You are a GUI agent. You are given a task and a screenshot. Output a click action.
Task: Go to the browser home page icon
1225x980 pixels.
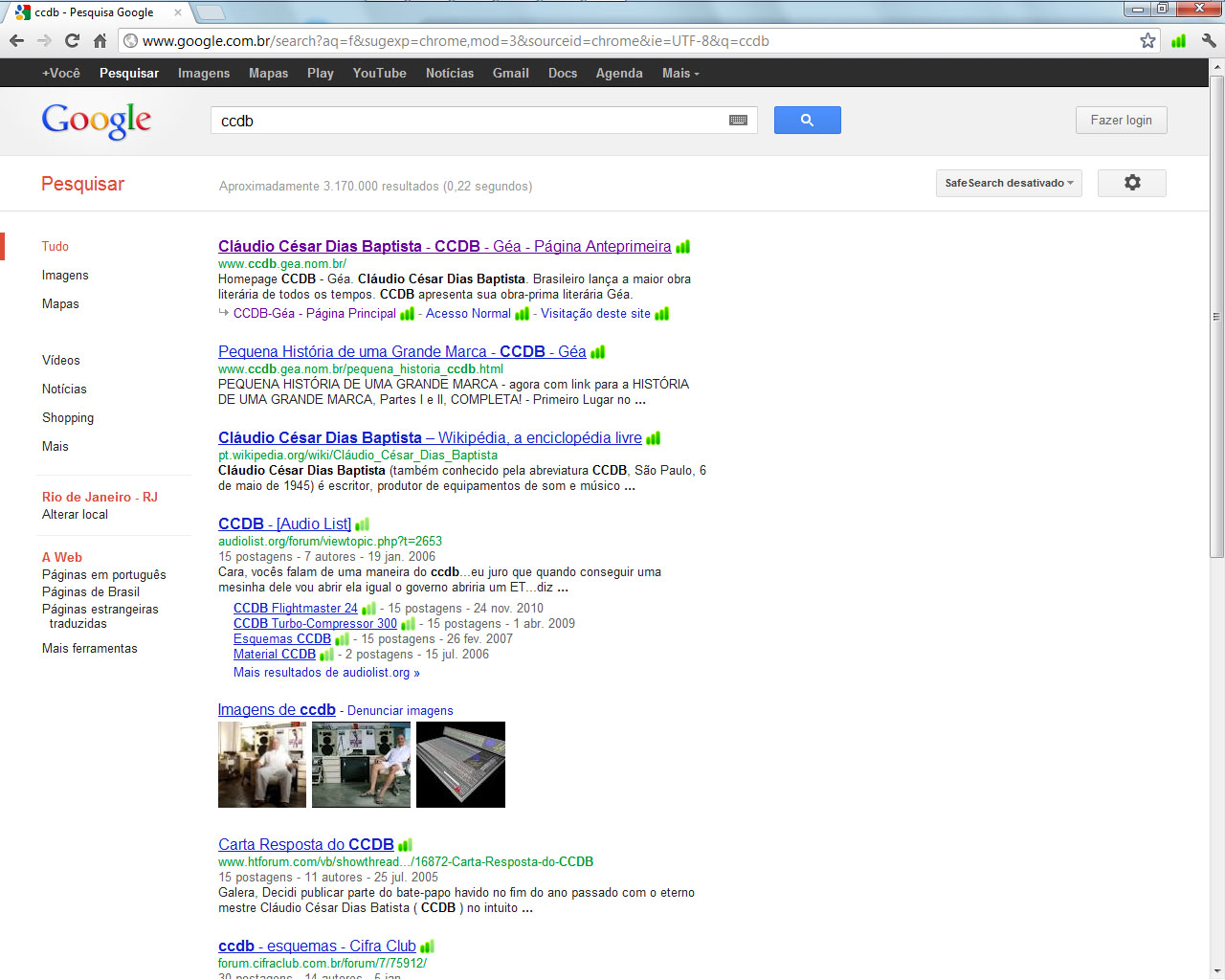[100, 40]
